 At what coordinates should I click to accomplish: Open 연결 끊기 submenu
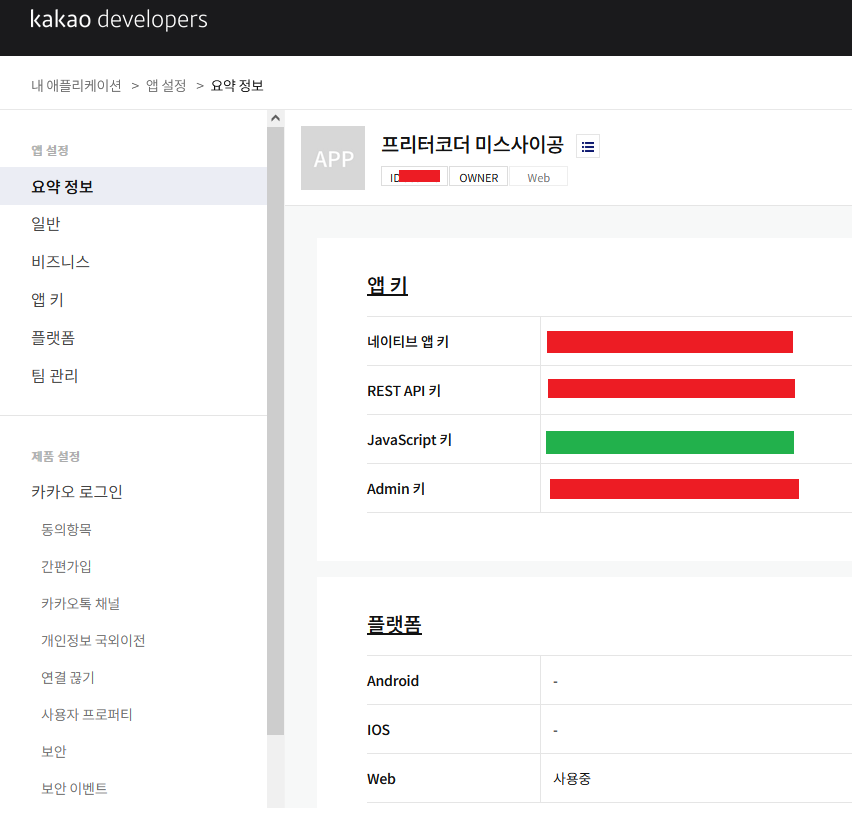point(68,678)
